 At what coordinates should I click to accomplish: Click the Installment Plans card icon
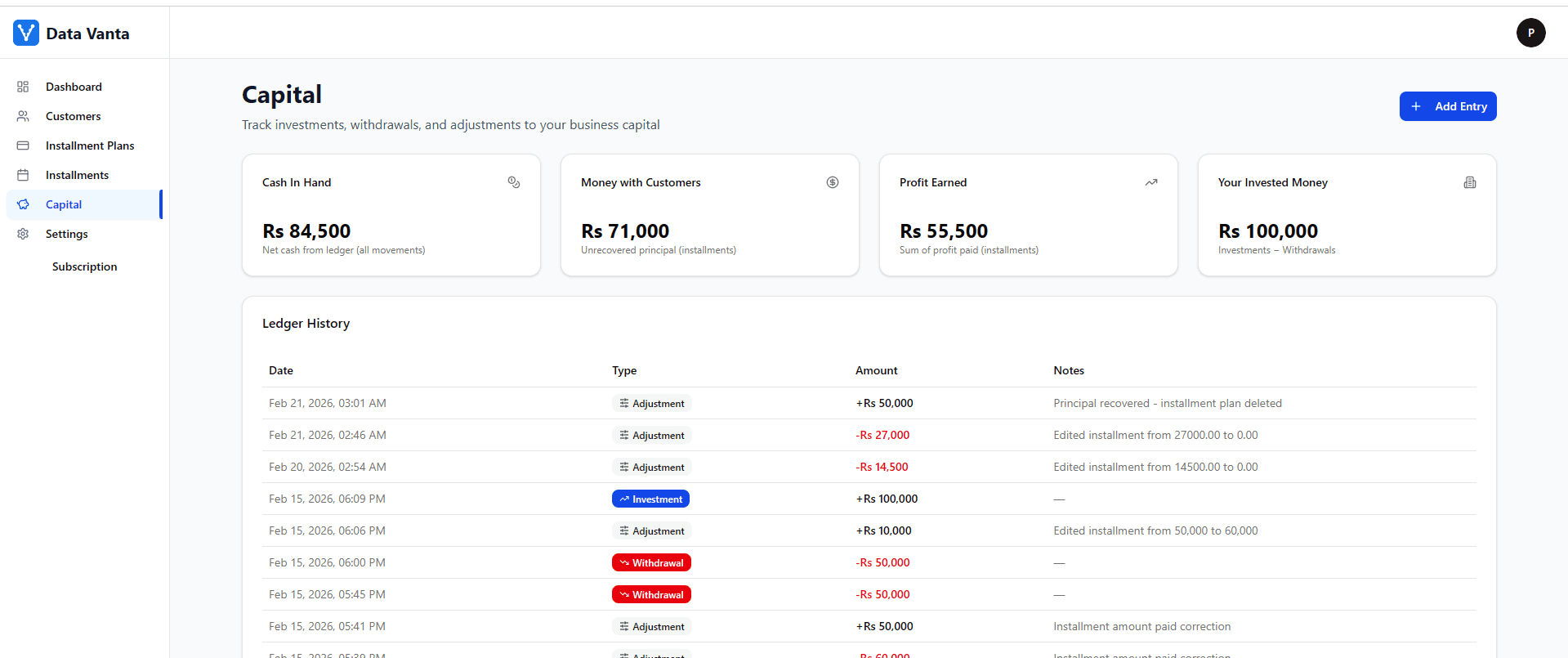pyautogui.click(x=23, y=145)
